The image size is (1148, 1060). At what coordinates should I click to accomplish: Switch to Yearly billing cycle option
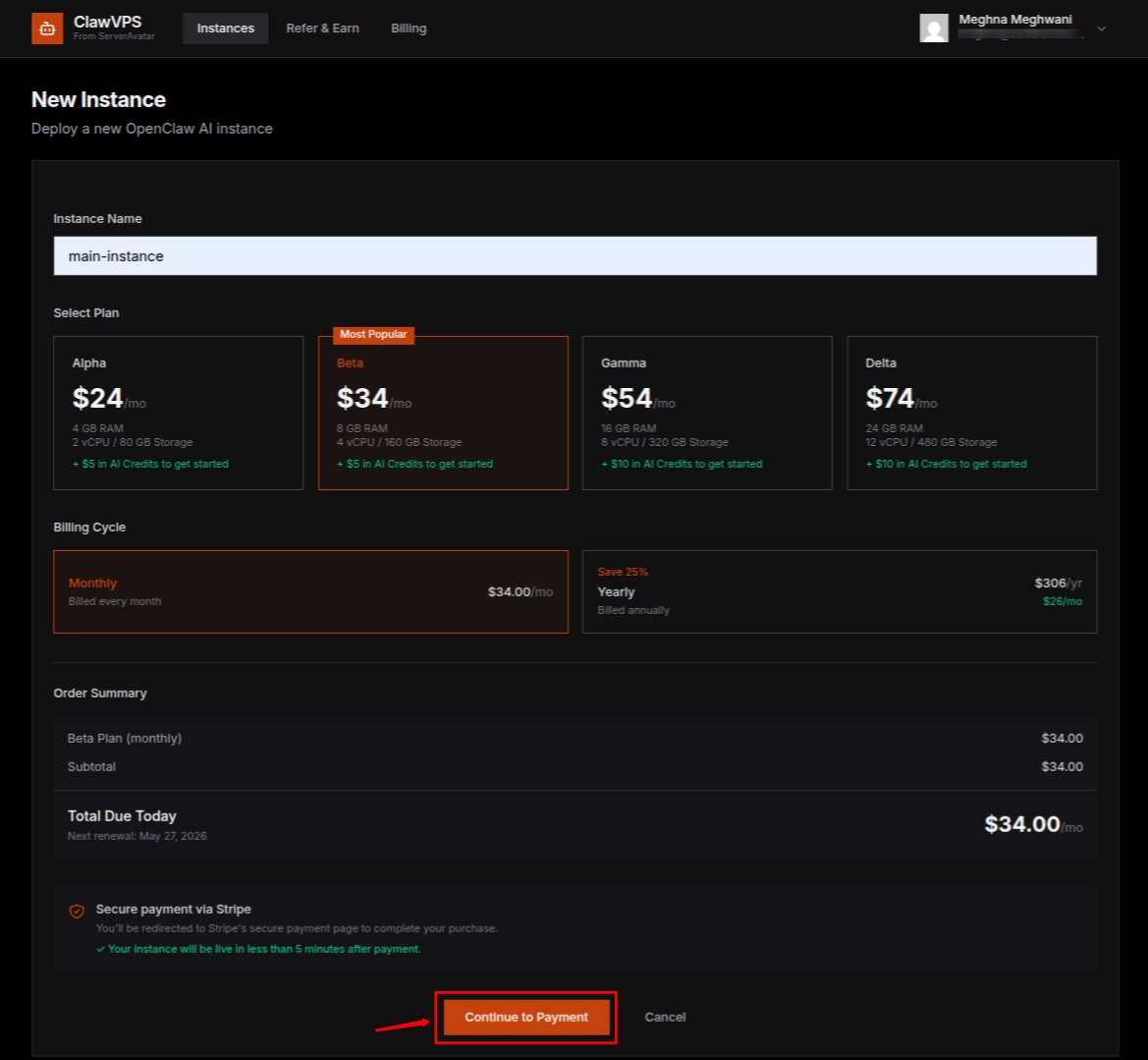(x=839, y=591)
